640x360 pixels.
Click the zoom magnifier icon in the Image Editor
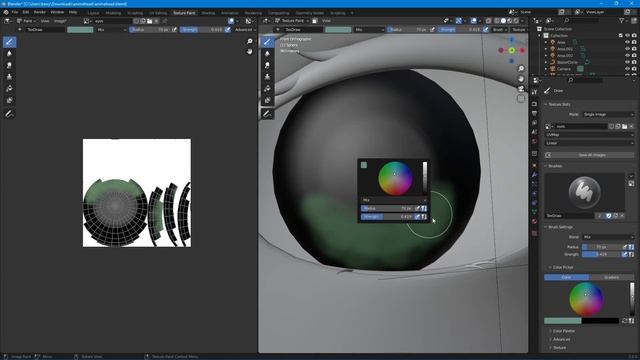(x=249, y=41)
